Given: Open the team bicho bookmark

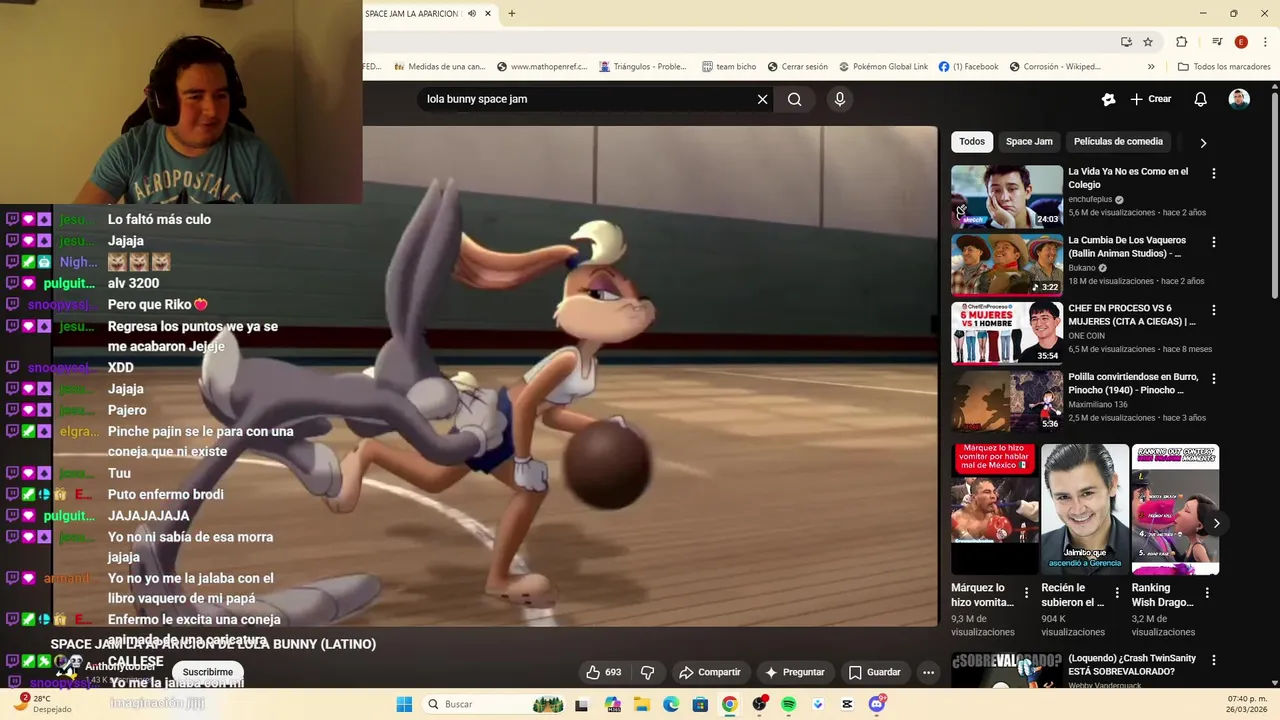Looking at the screenshot, I should 729,67.
